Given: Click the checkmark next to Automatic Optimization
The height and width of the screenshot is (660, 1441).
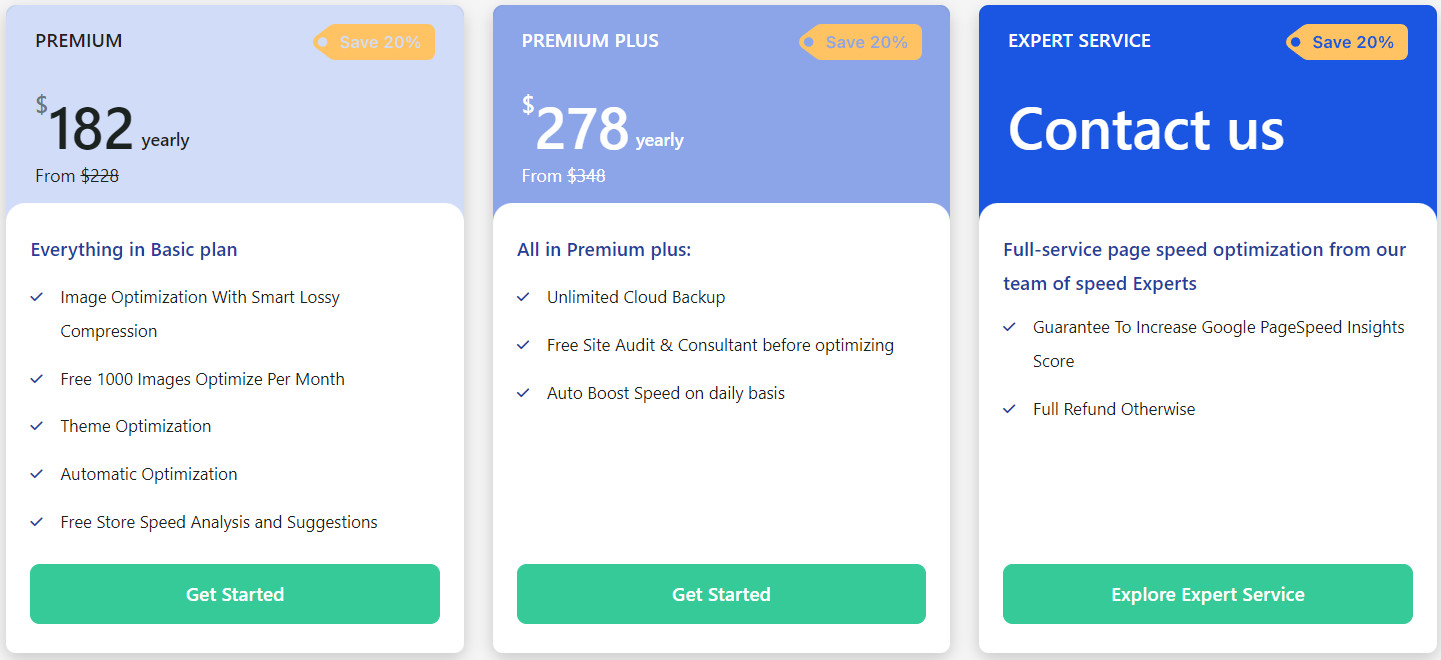Looking at the screenshot, I should tap(37, 474).
